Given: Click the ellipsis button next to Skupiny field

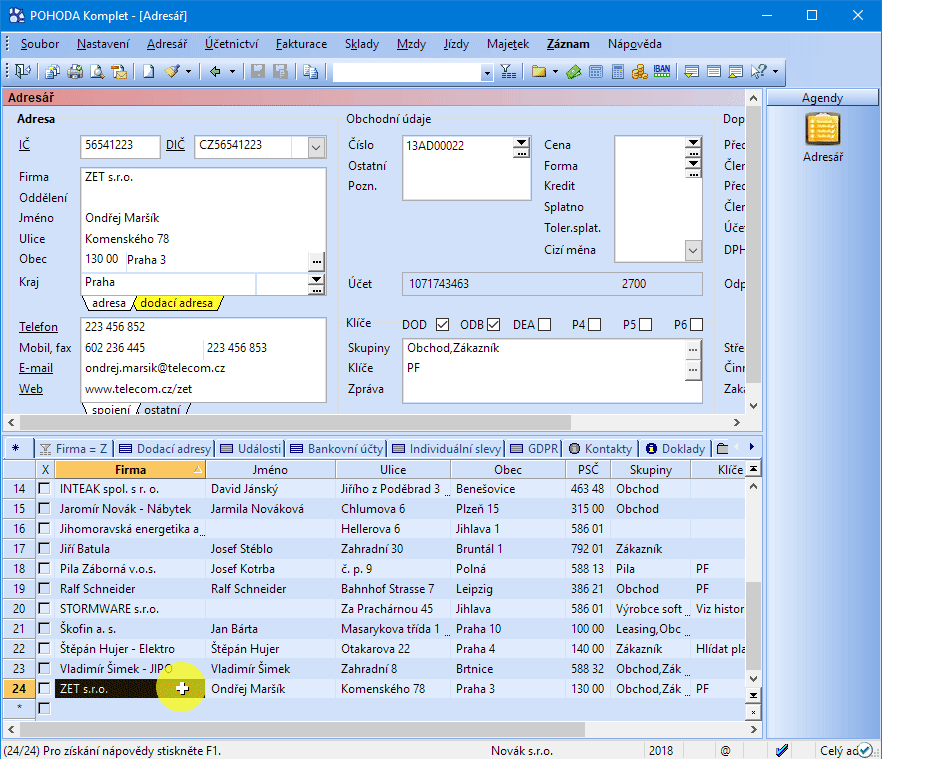Looking at the screenshot, I should pos(693,349).
